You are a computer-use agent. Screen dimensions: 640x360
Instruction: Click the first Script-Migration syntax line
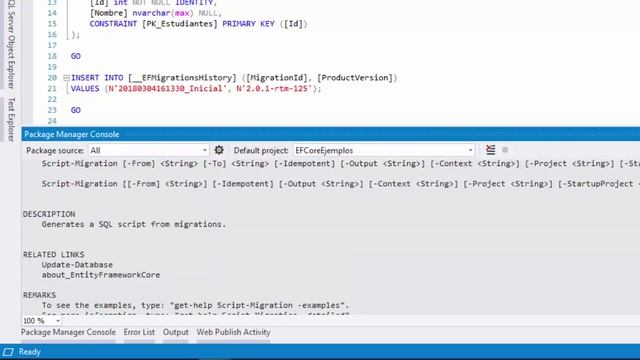pos(341,164)
